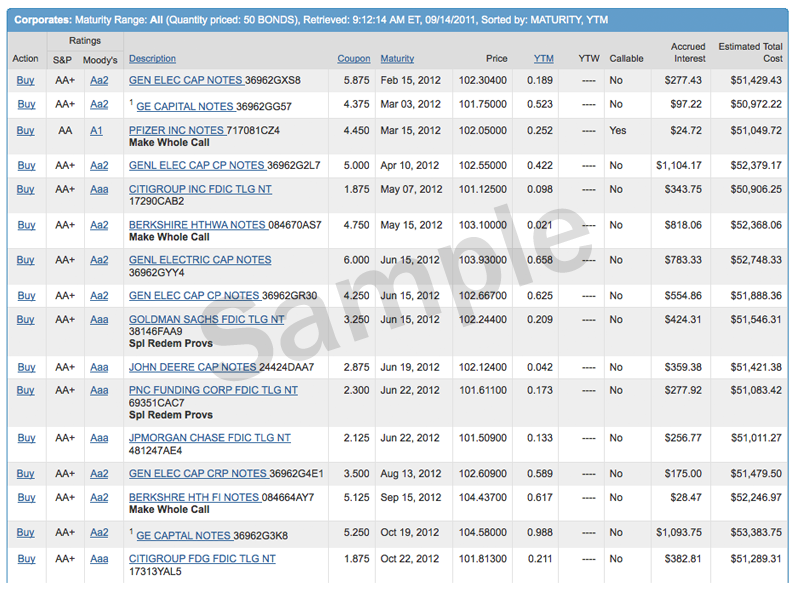
Task: Open PFIZER INC NOTES description link
Action: pos(176,130)
